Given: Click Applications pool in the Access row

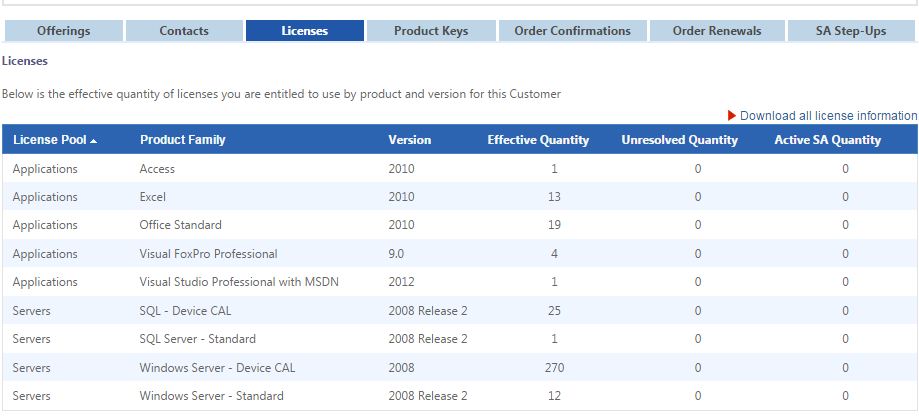Looking at the screenshot, I should [45, 169].
